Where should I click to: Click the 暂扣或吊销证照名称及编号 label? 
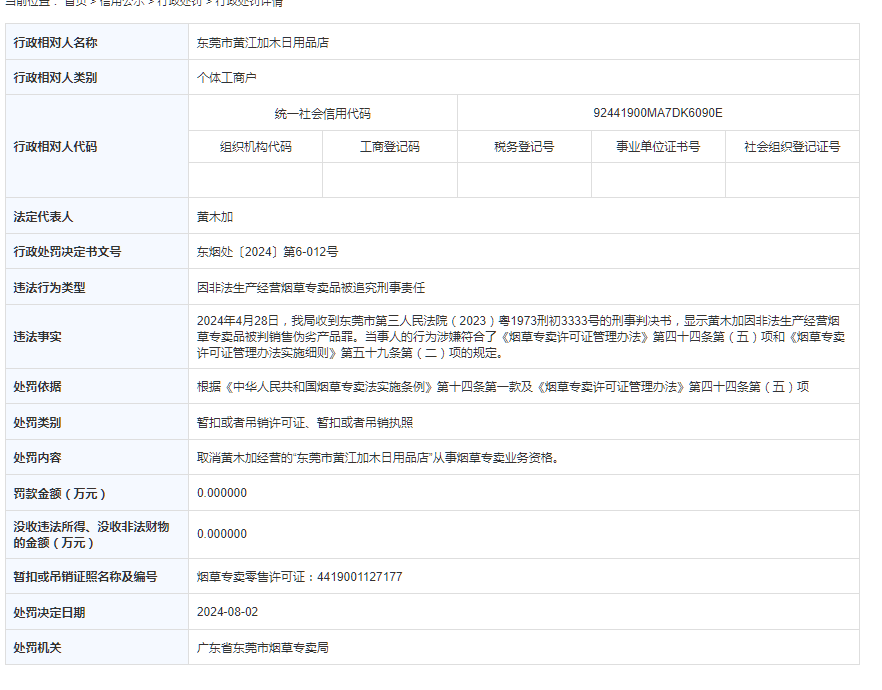[85, 576]
